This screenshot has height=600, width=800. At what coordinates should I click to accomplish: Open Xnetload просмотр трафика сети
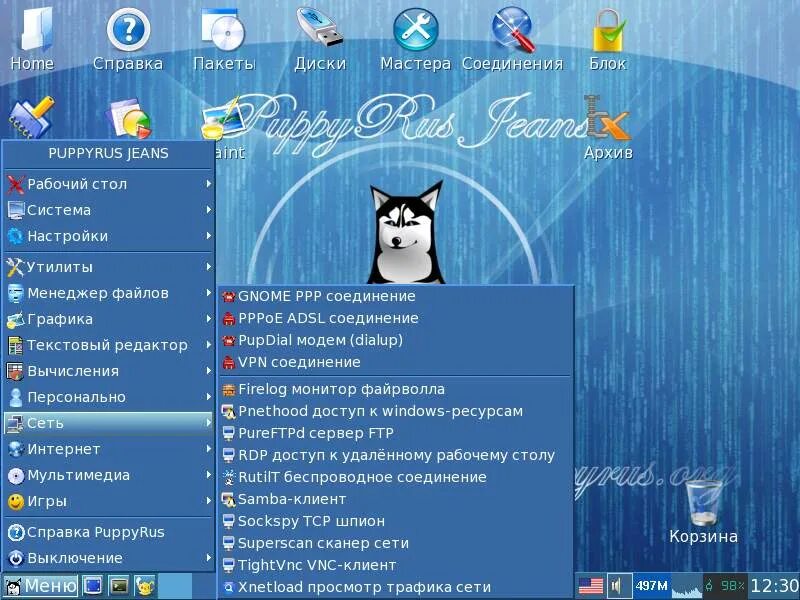[395, 587]
